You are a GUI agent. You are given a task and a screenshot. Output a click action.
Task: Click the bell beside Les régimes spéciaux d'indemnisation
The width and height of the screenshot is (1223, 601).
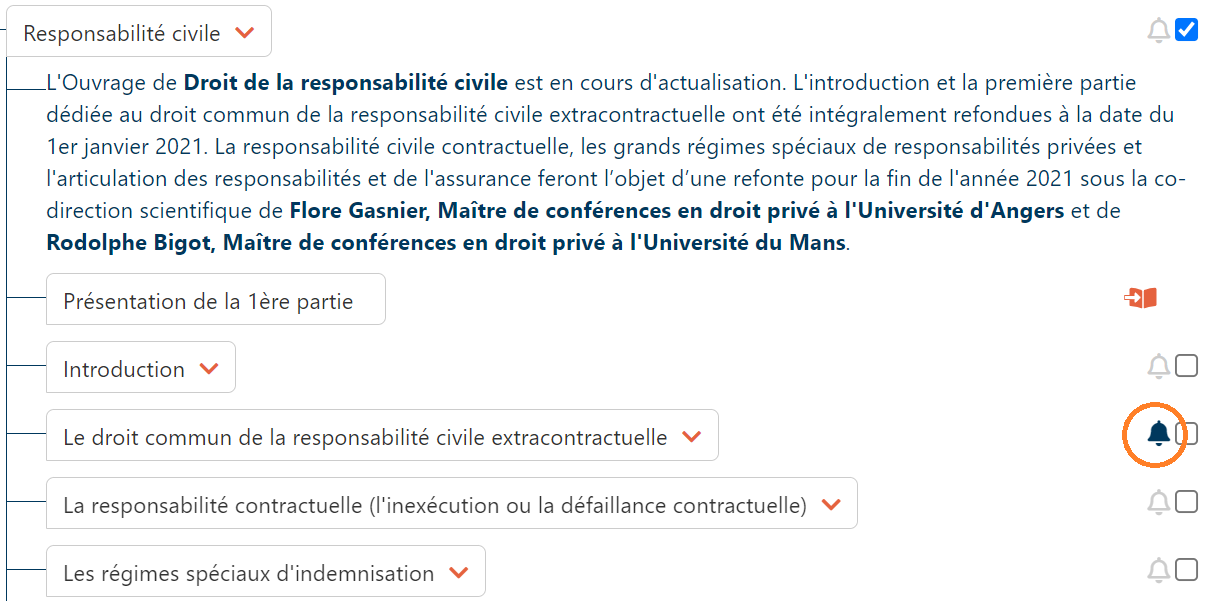coord(1158,570)
